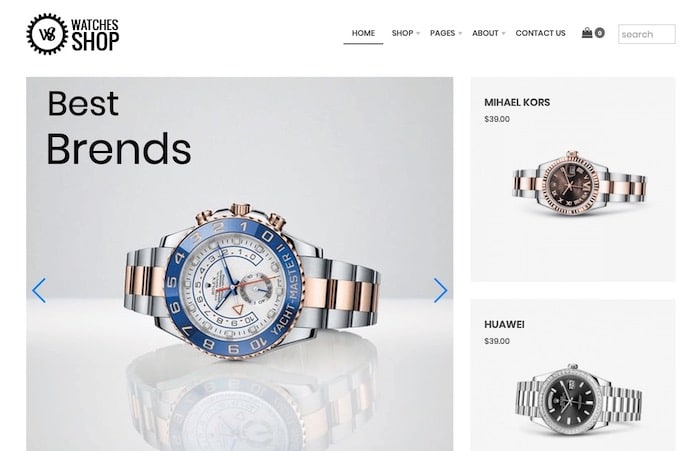Focus the search input field
The height and width of the screenshot is (451, 700).
[x=646, y=34]
